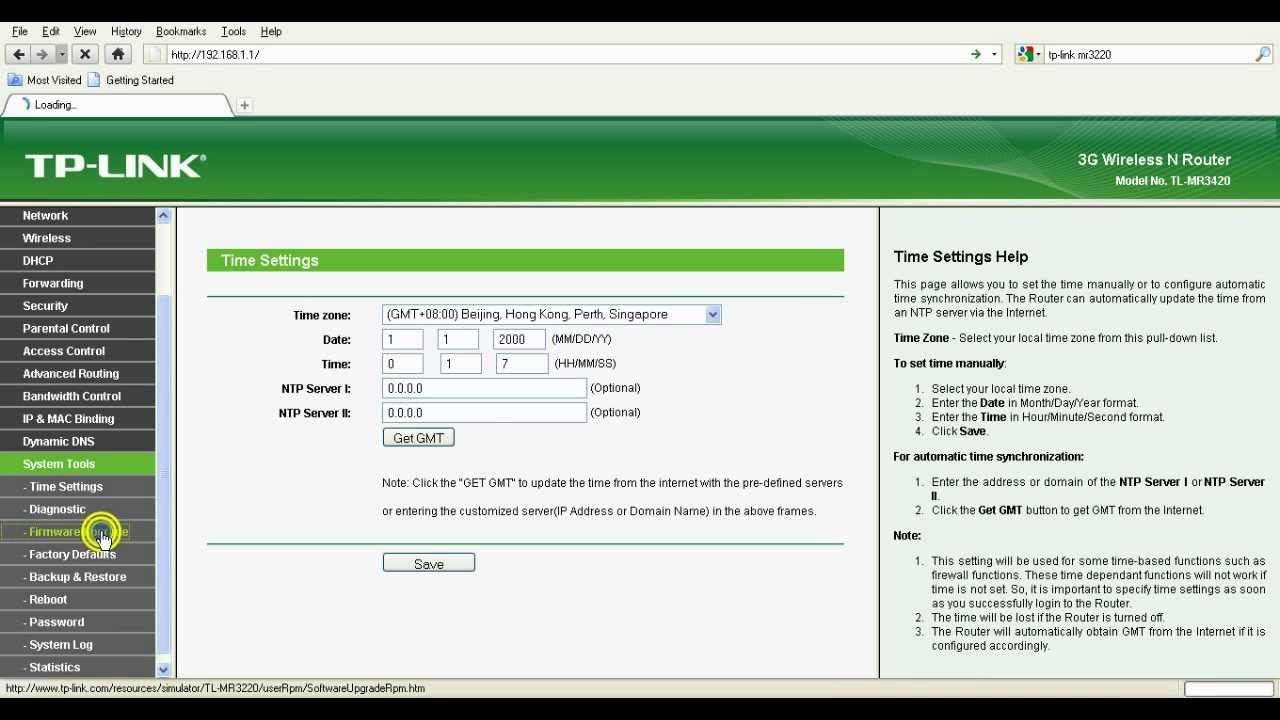Open the Most Visited bookmark folder
This screenshot has width=1280, height=720.
[44, 80]
